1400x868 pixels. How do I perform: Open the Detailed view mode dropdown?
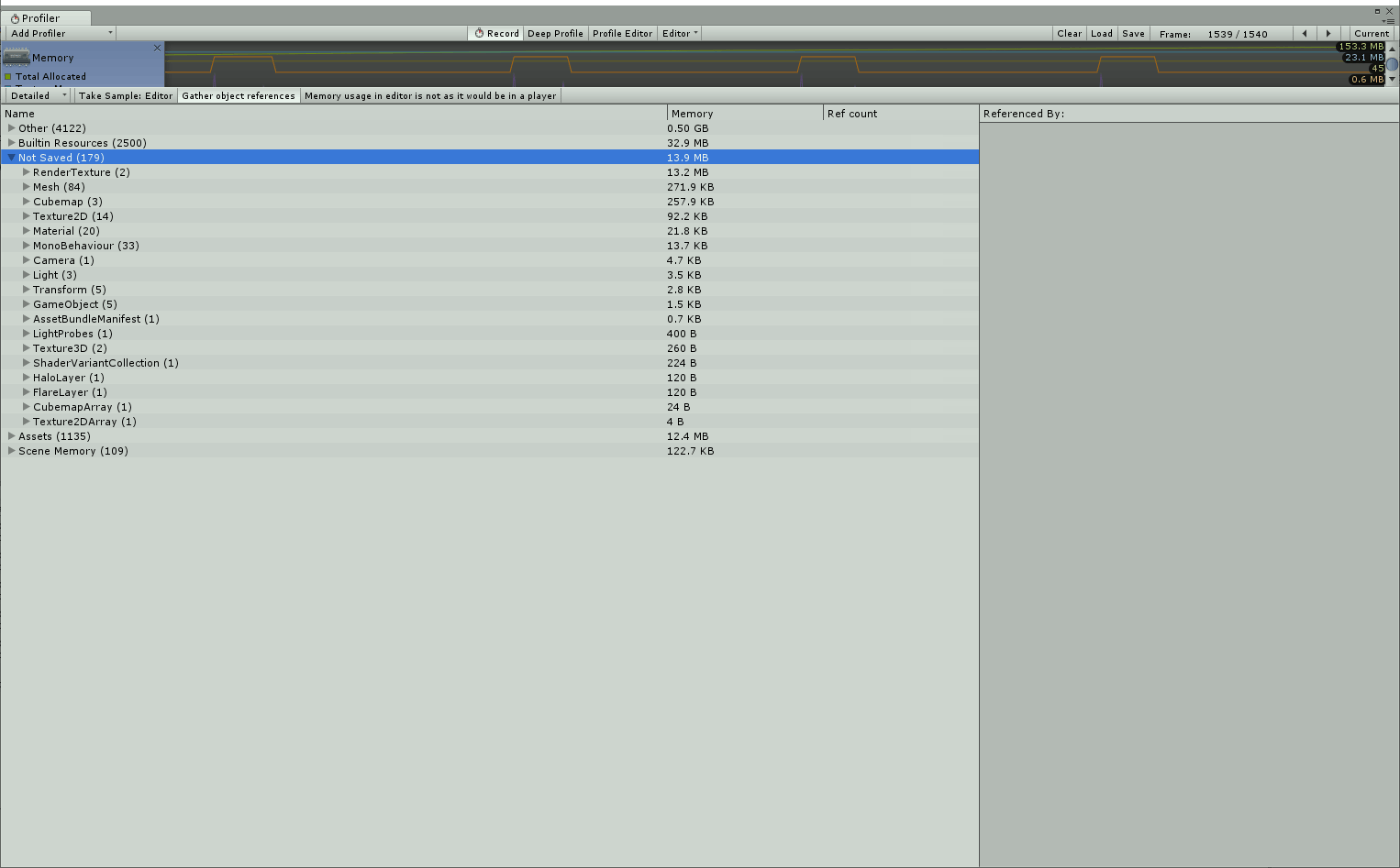point(38,96)
